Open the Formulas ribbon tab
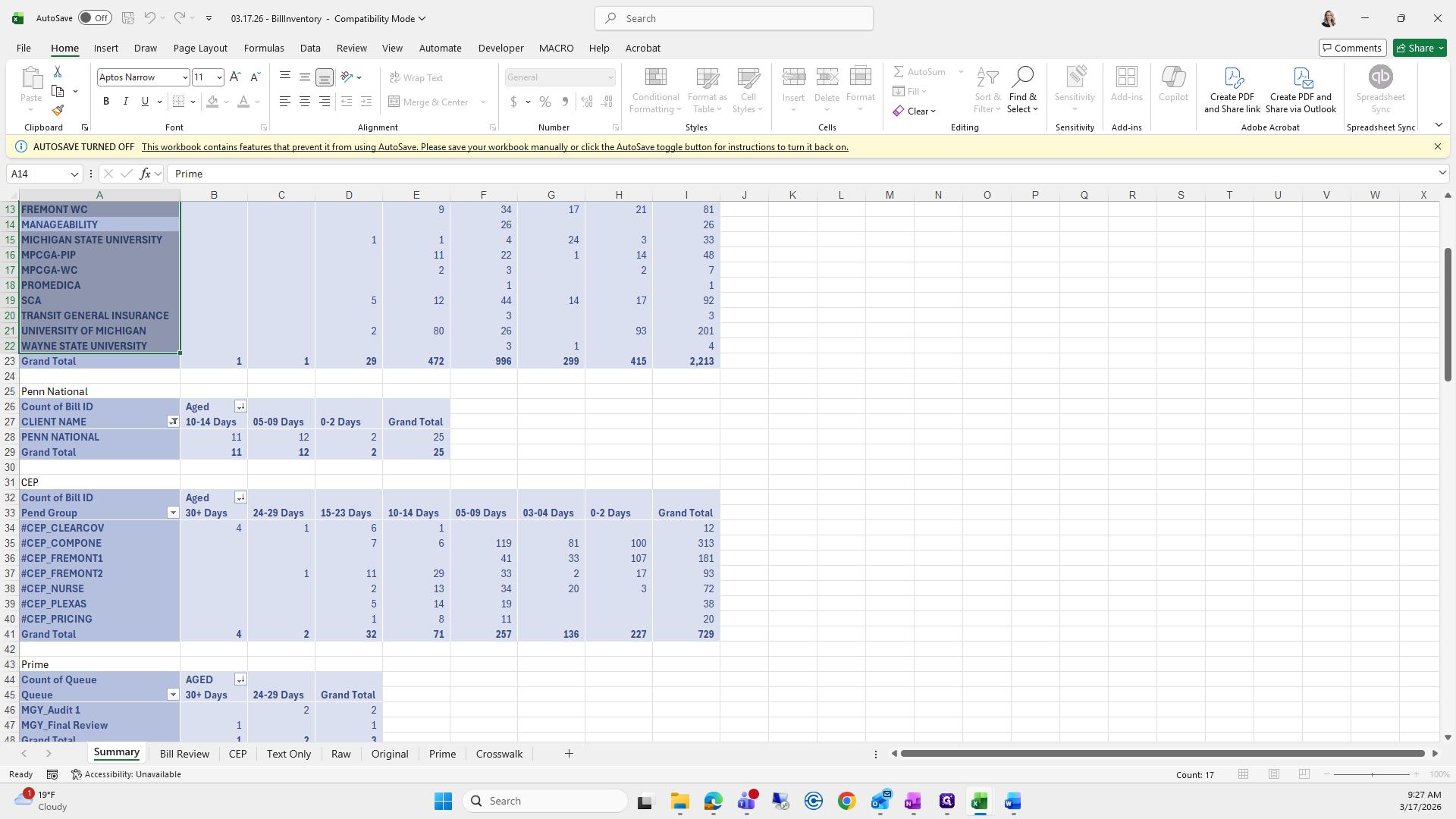The width and height of the screenshot is (1456, 819). click(x=264, y=48)
